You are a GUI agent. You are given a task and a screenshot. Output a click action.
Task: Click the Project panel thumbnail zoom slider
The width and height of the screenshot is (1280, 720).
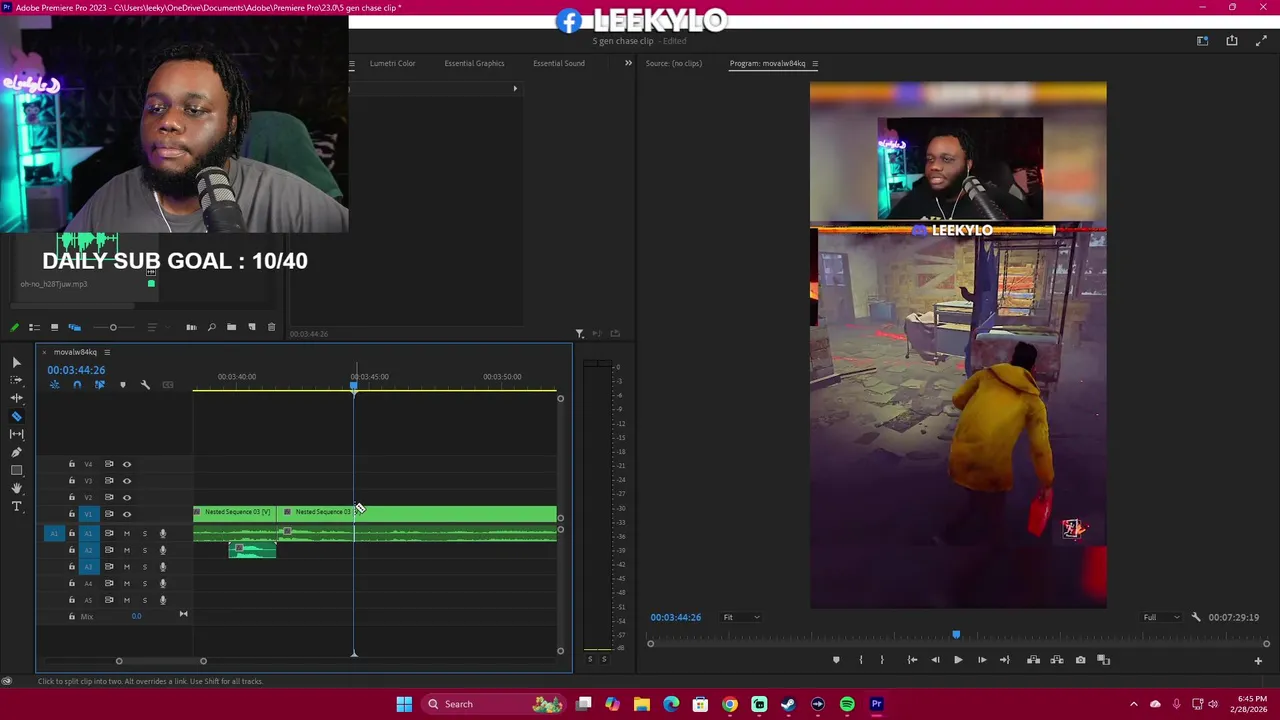click(113, 327)
